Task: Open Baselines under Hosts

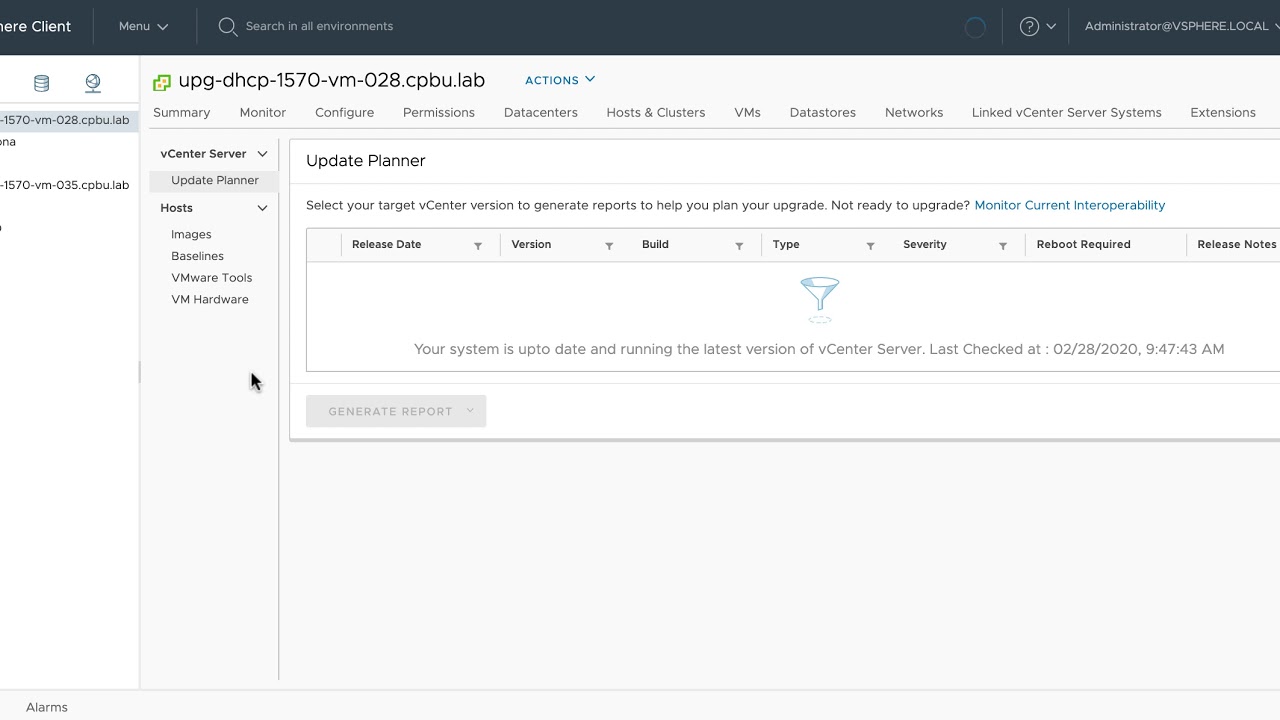Action: (x=197, y=256)
